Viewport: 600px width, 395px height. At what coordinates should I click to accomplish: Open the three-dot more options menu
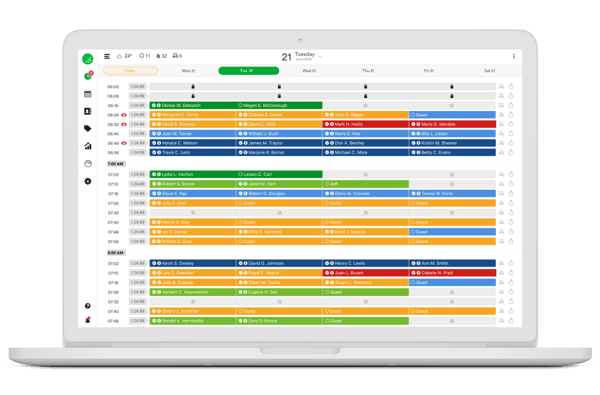514,56
